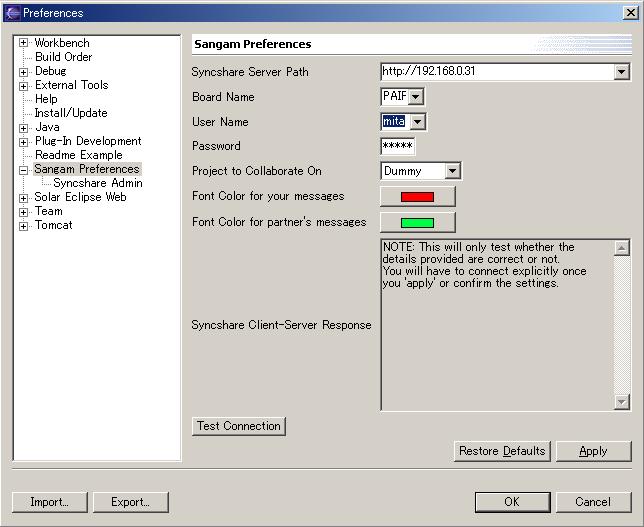Click into the Password field

397,147
